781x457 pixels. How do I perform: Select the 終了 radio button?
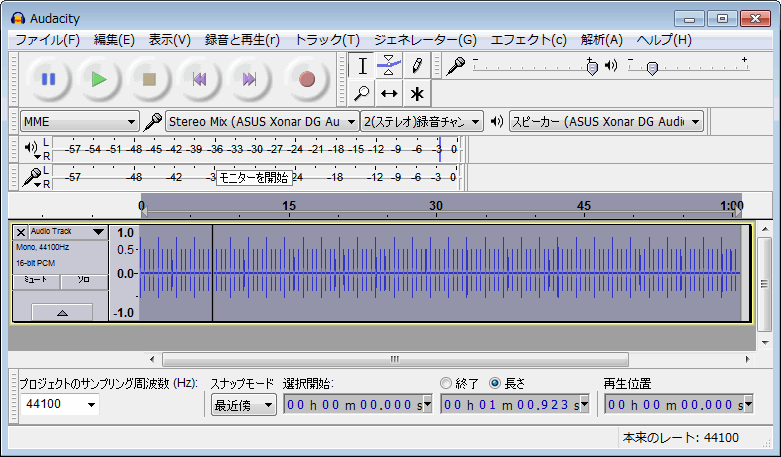pos(446,383)
